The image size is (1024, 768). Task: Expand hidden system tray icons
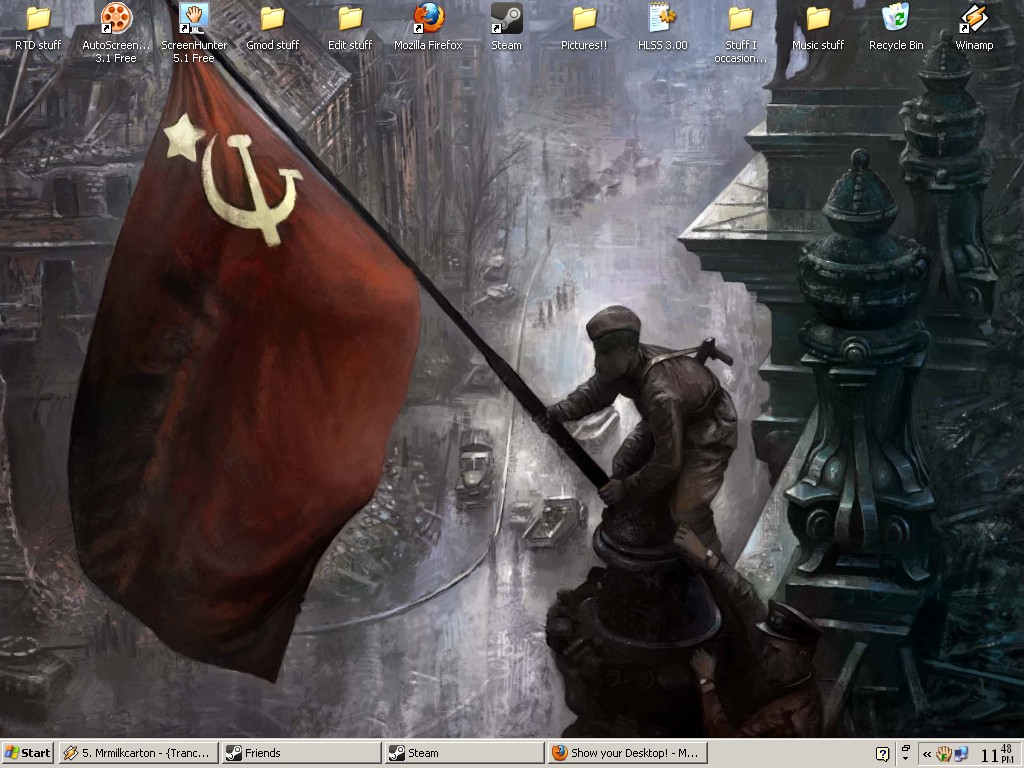pyautogui.click(x=927, y=754)
